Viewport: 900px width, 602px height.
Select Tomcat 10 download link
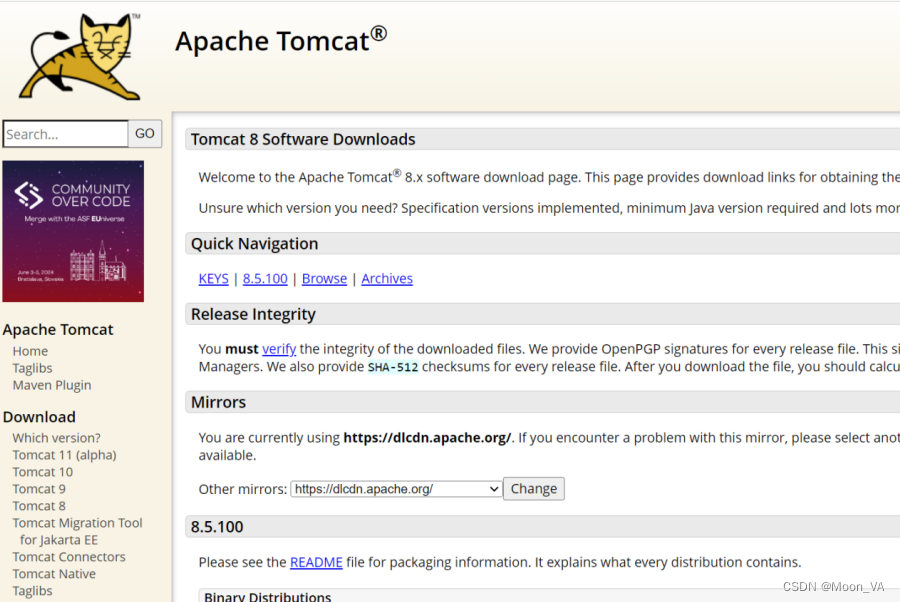42,472
